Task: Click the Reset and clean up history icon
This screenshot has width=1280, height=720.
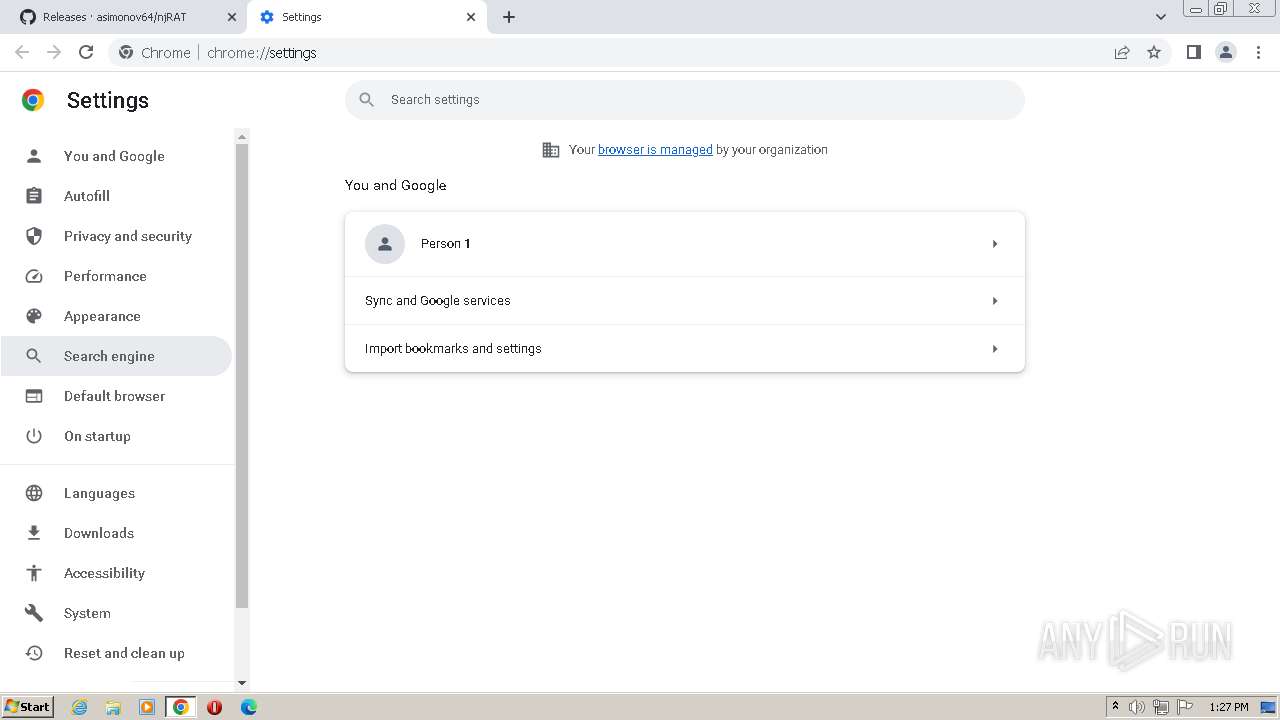Action: 34,653
